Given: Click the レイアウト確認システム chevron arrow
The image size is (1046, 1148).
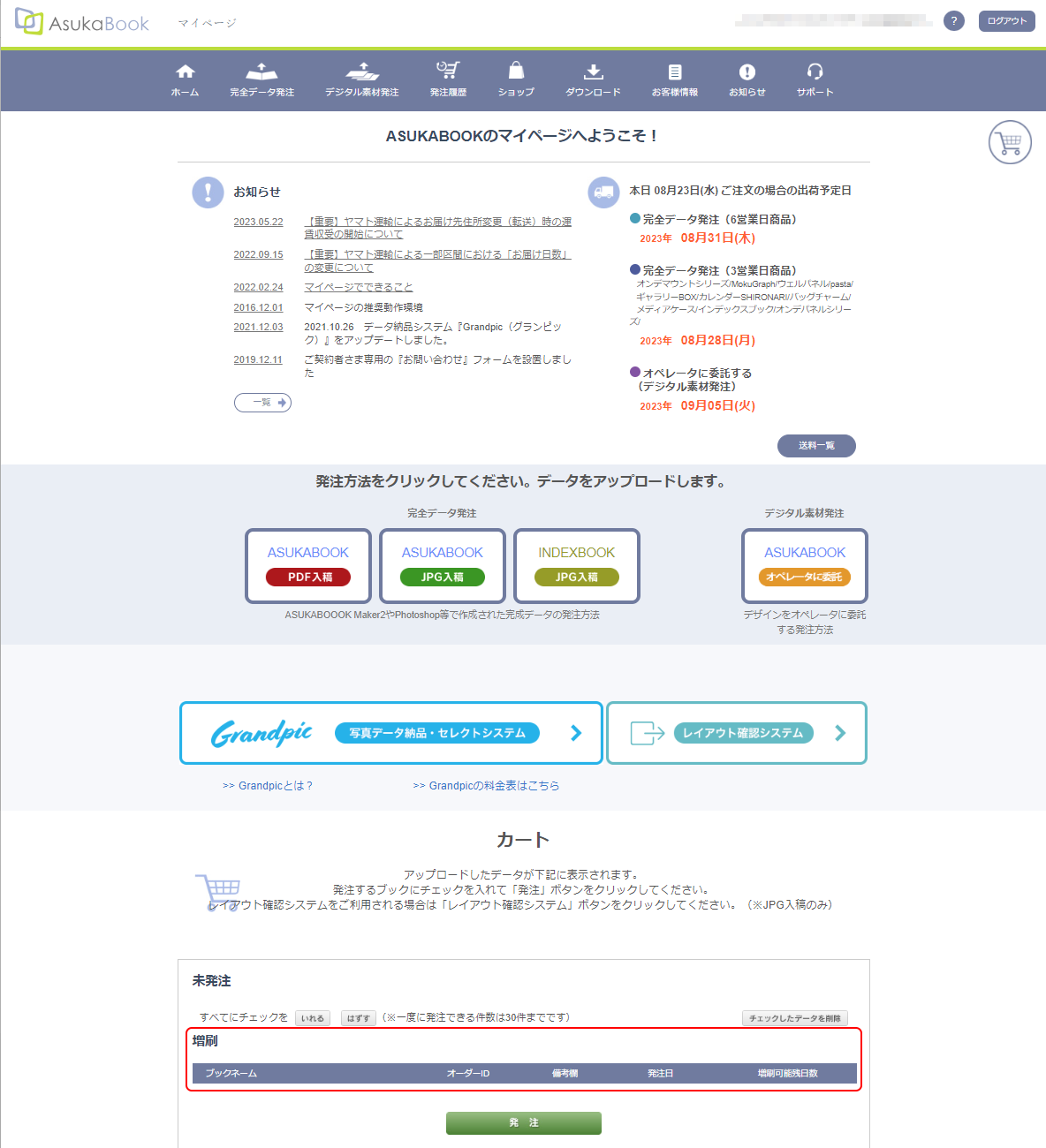Looking at the screenshot, I should 840,733.
